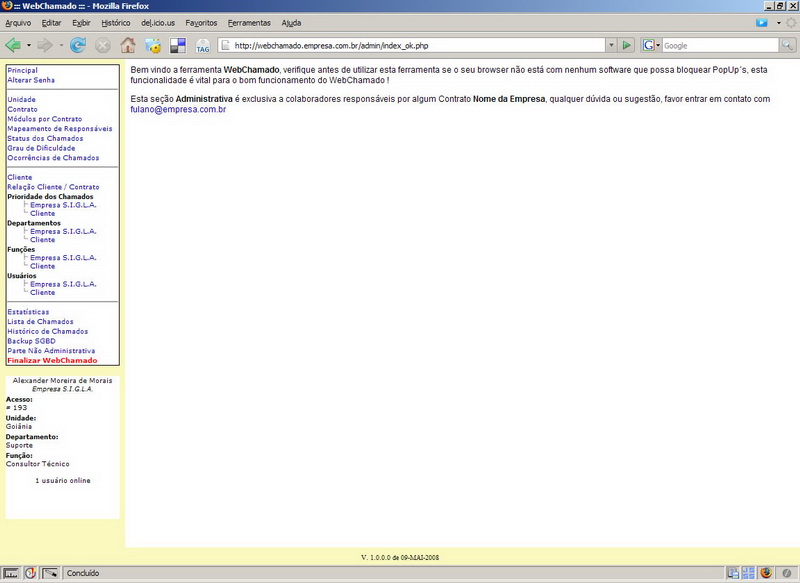Click the Google search input field
The image size is (800, 583).
tap(719, 45)
